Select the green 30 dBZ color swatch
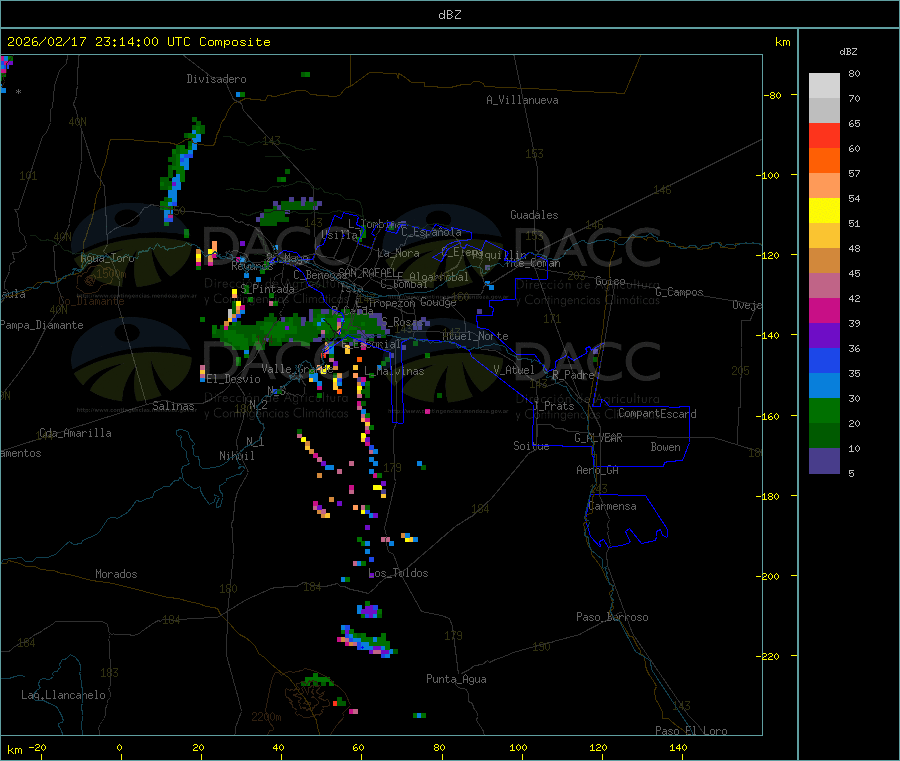 824,410
